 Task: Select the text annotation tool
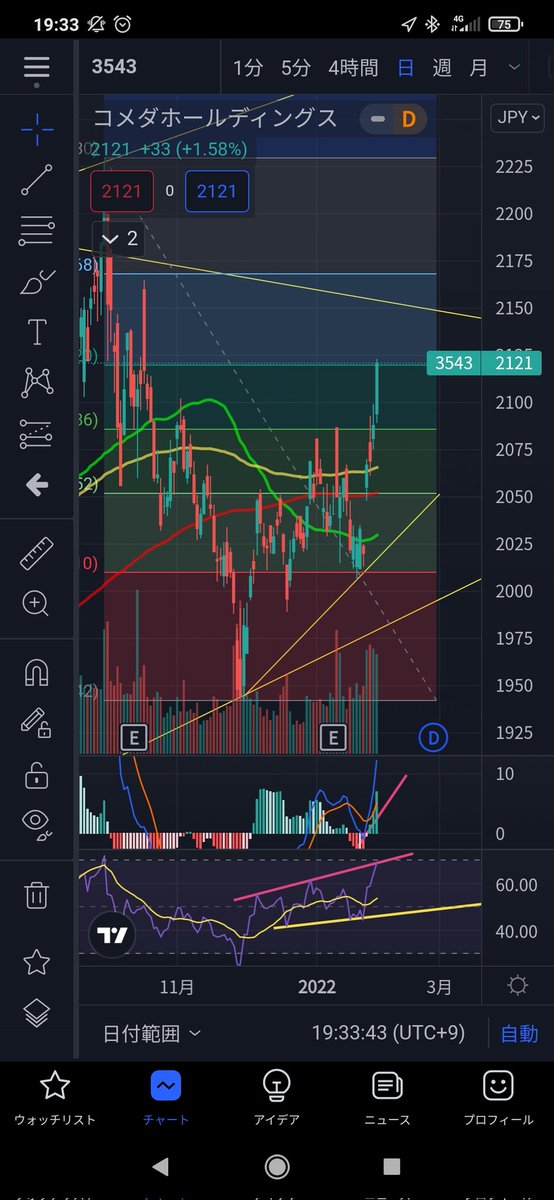pyautogui.click(x=37, y=332)
